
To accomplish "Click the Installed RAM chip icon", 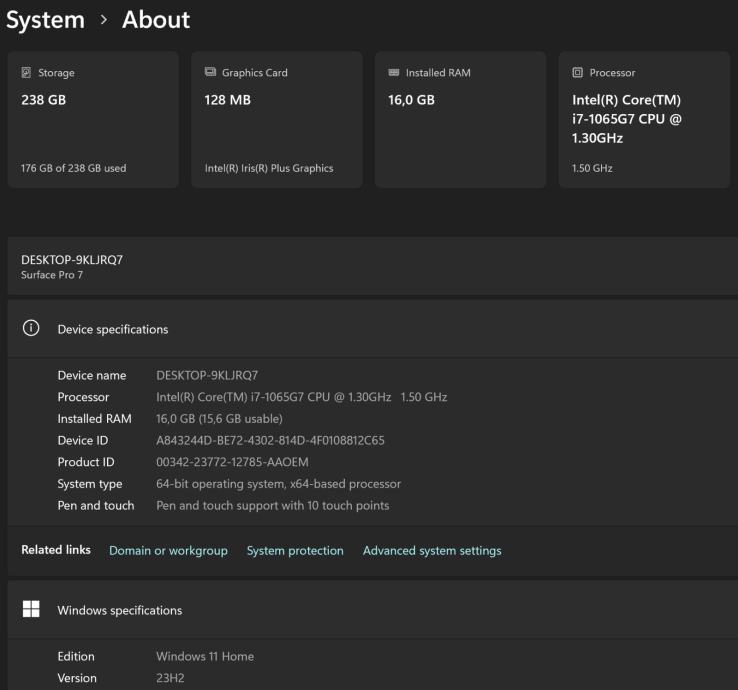I will [393, 73].
